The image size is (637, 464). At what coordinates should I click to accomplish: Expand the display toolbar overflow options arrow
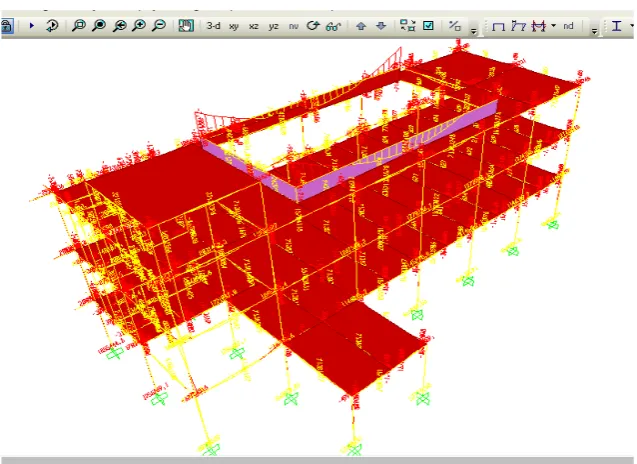tap(594, 30)
